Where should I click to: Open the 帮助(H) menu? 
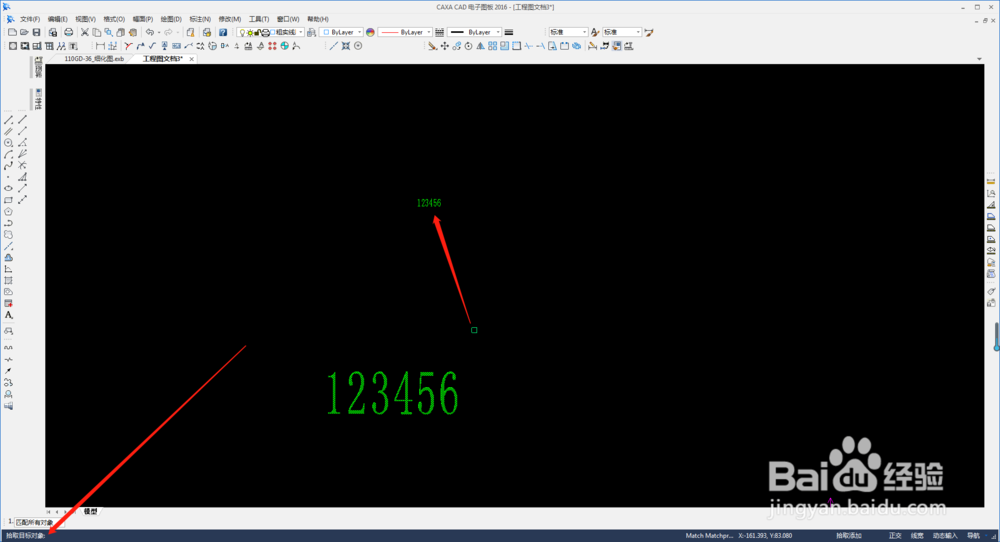[x=318, y=19]
